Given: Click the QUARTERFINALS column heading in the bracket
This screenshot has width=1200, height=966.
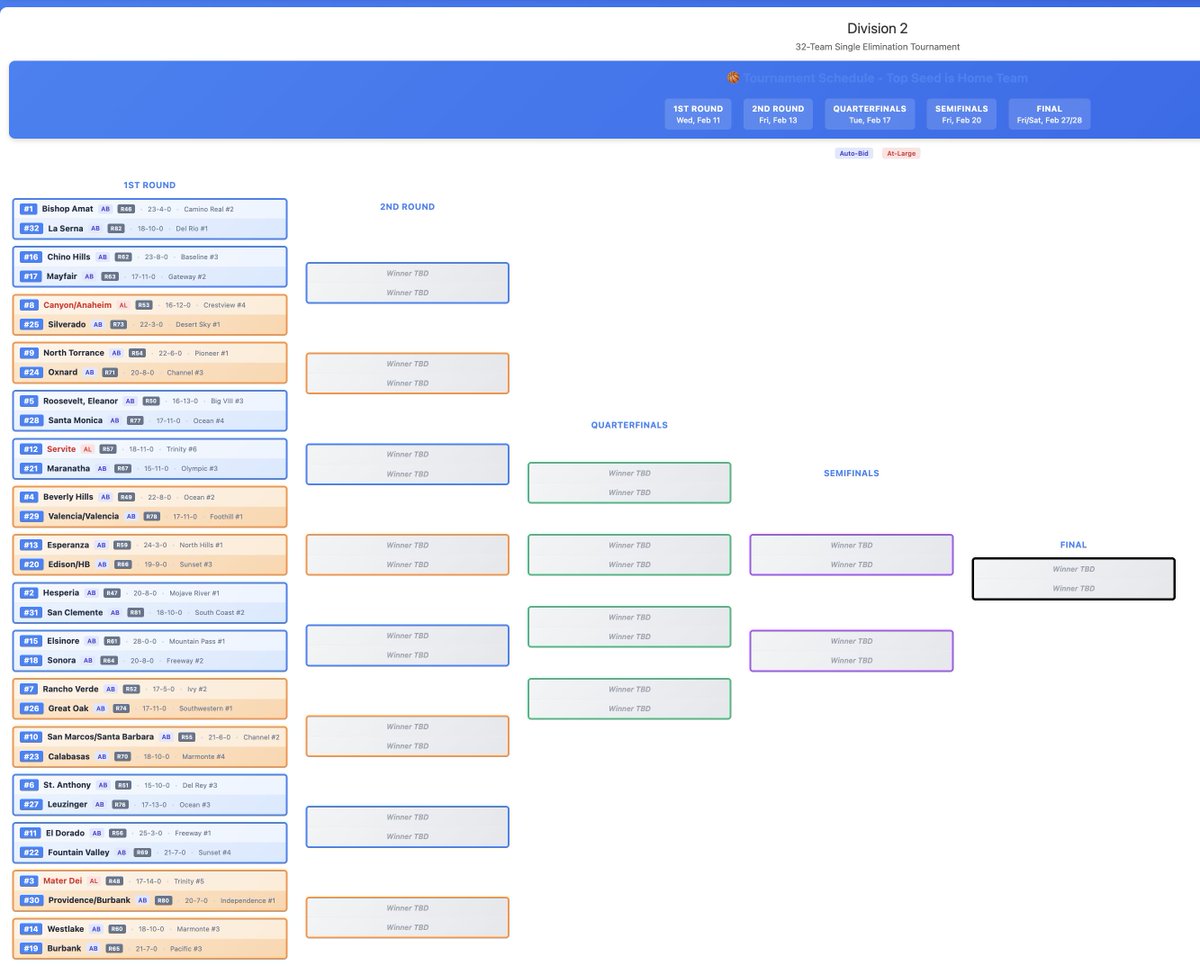Looking at the screenshot, I should click(x=629, y=425).
